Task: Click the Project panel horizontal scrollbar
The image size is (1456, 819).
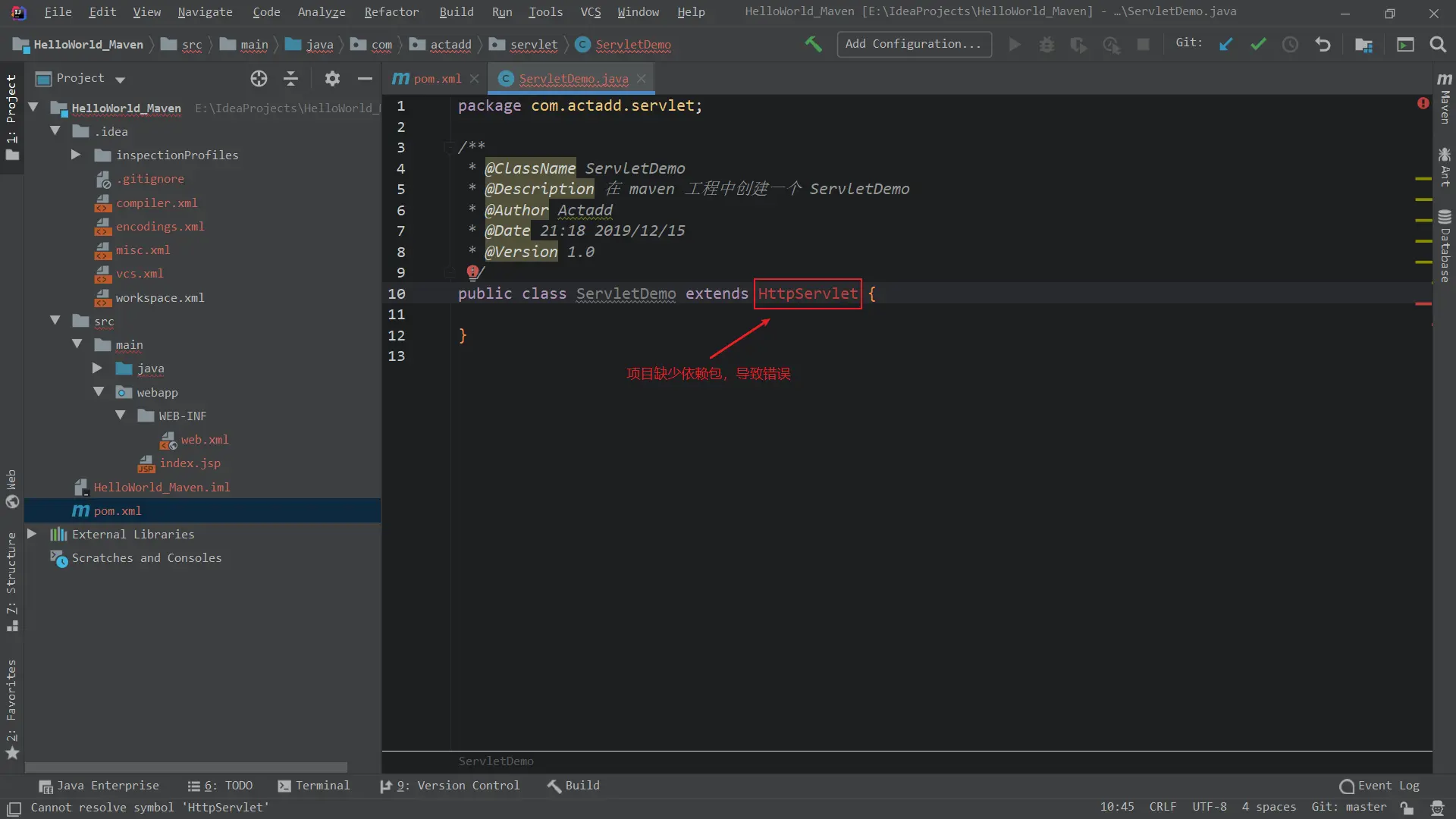Action: click(186, 767)
